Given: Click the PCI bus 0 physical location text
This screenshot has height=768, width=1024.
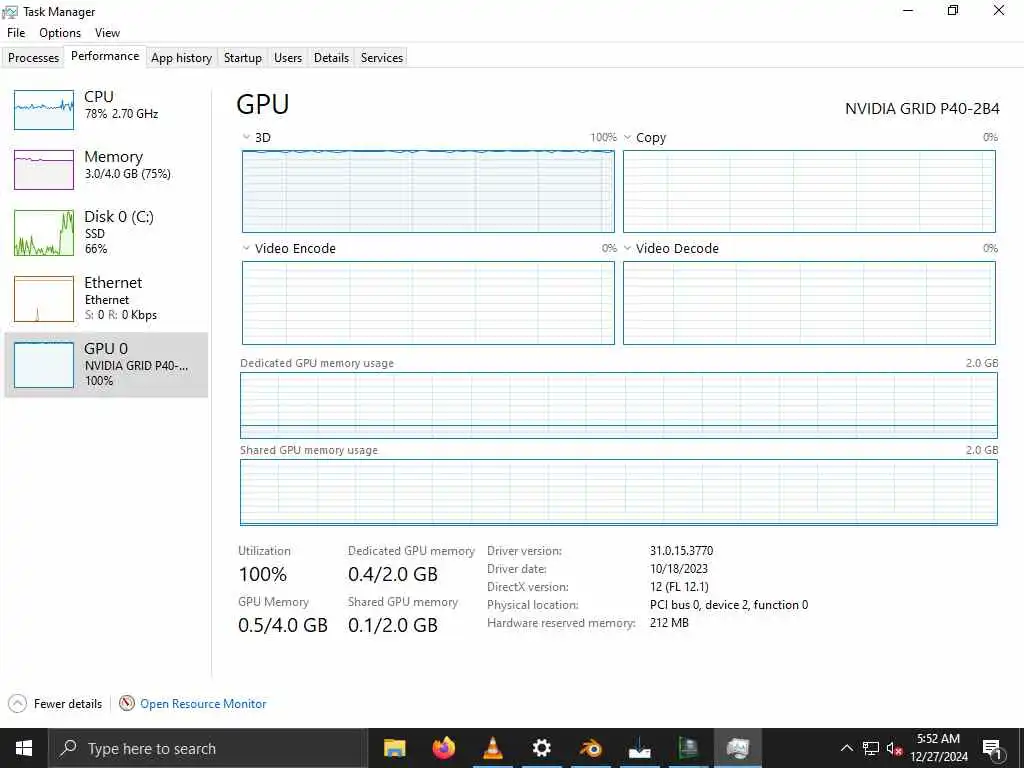Looking at the screenshot, I should [729, 605].
